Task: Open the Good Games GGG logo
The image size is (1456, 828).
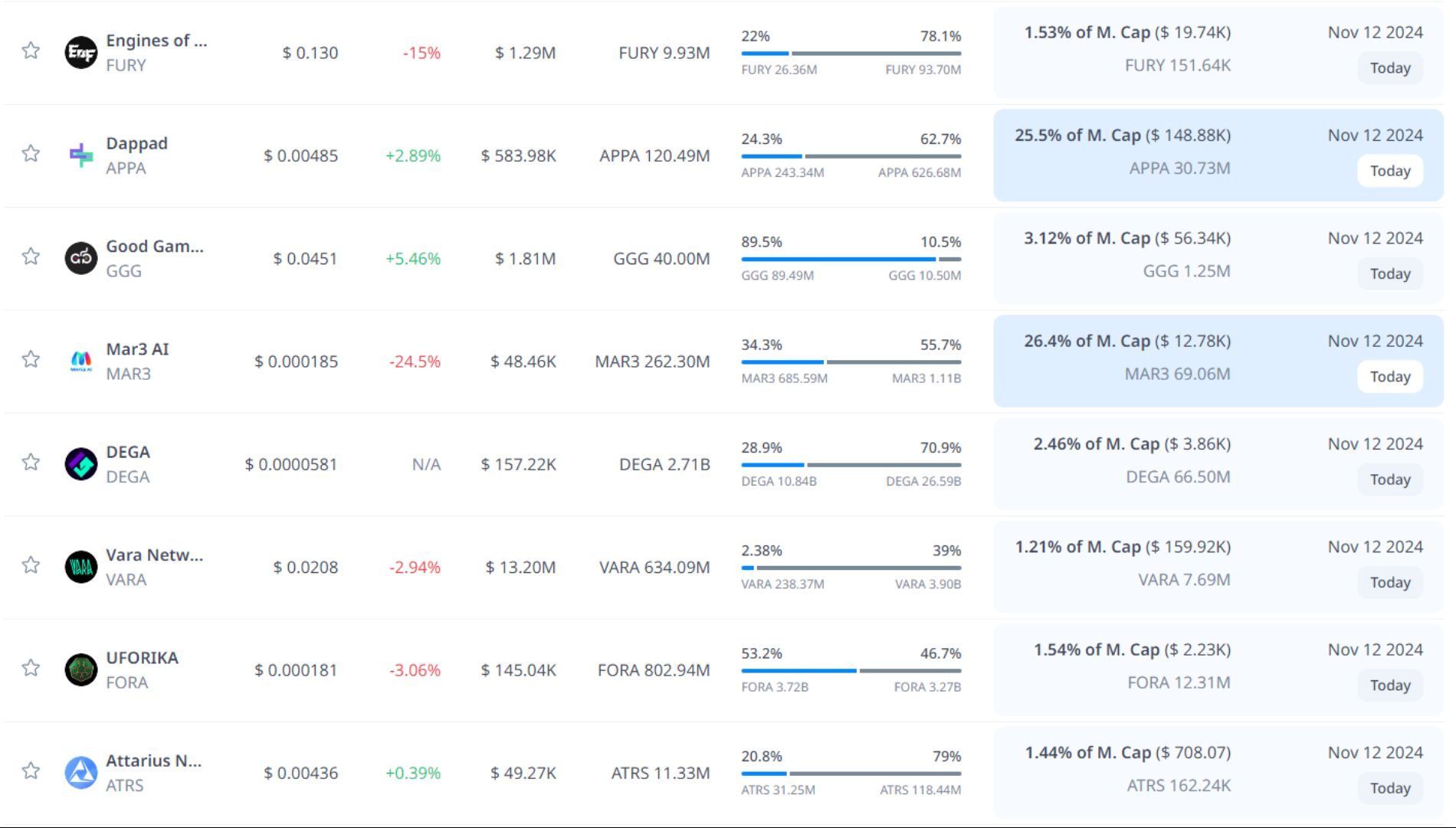Action: [x=80, y=258]
